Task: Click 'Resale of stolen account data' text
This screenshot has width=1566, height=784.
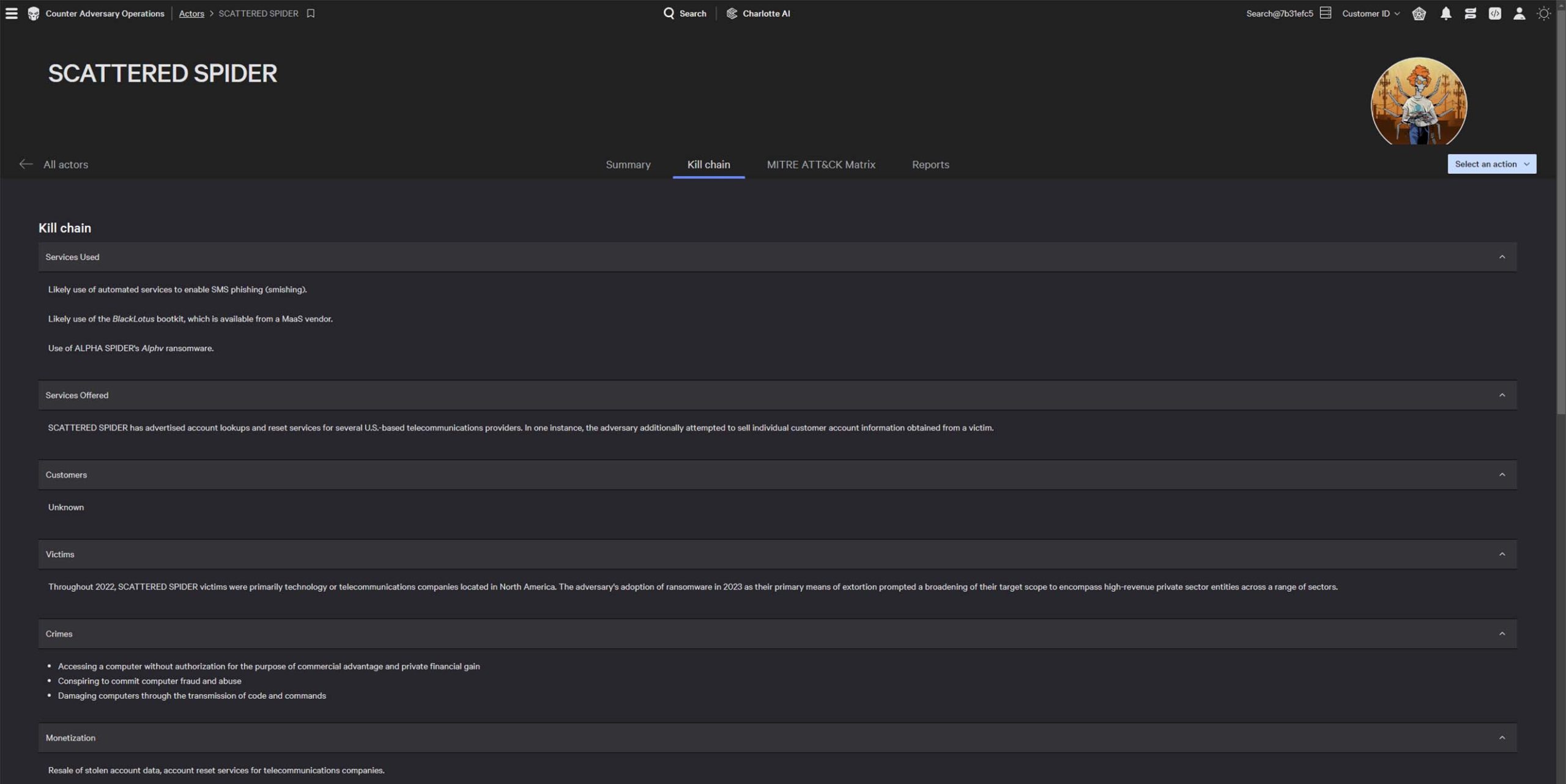Action: [x=216, y=770]
